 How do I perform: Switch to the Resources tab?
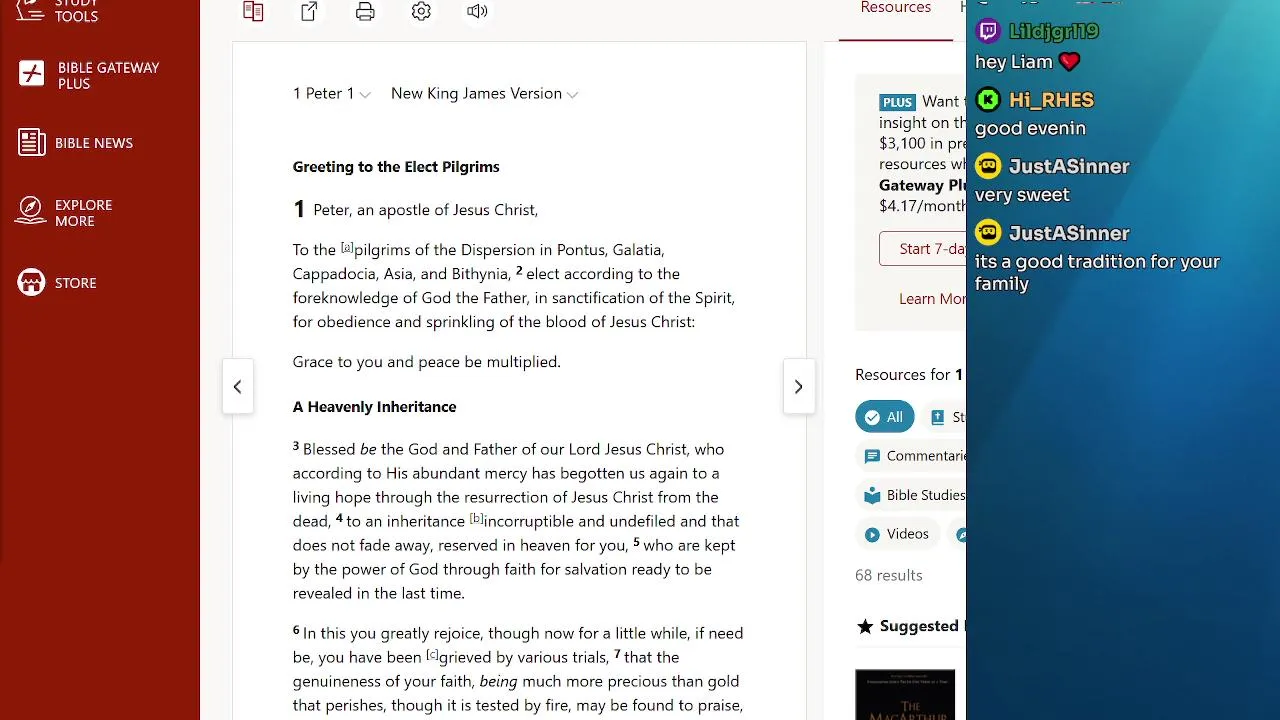(x=895, y=8)
